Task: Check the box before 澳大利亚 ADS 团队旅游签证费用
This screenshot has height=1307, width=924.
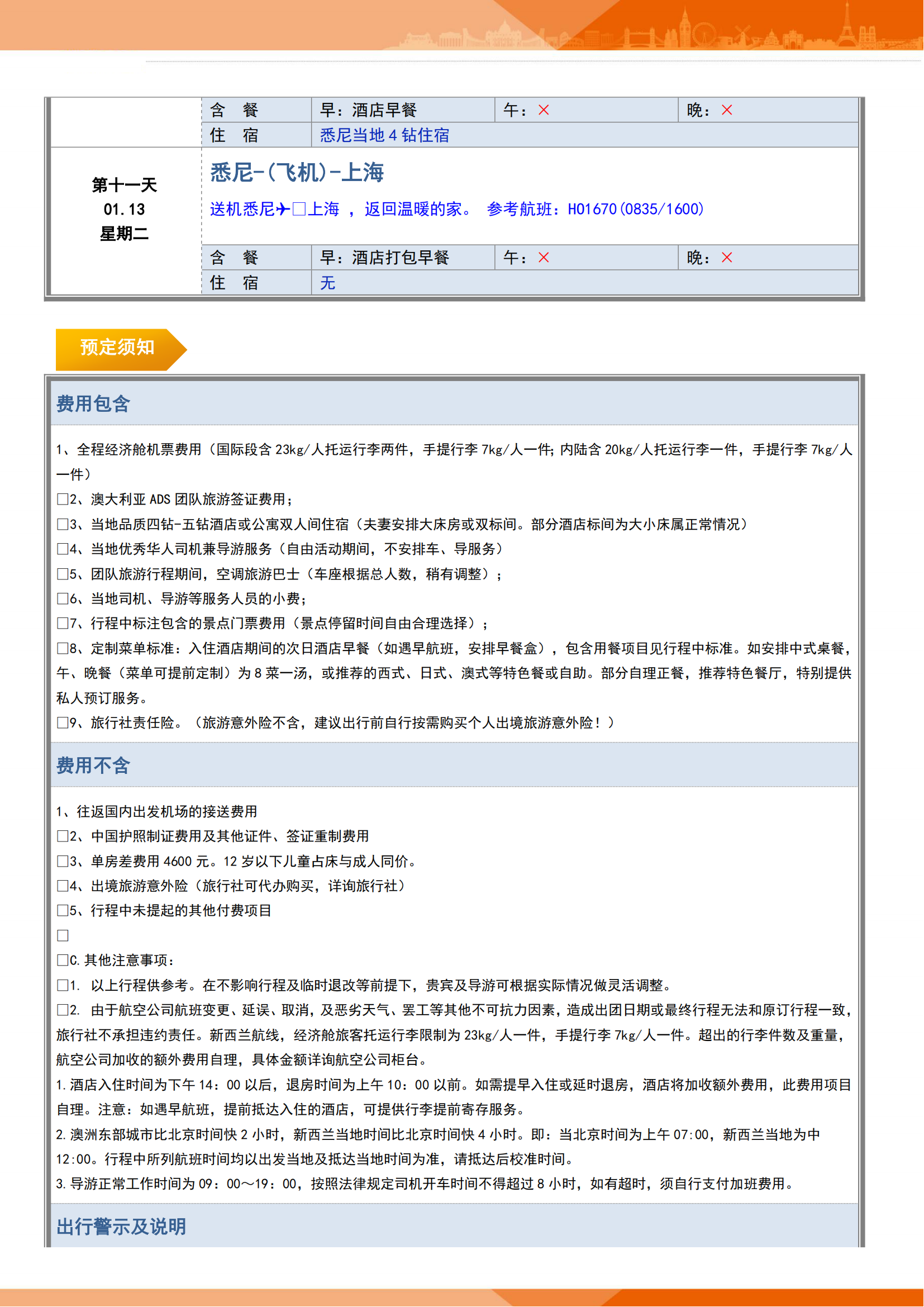Action: pos(63,500)
